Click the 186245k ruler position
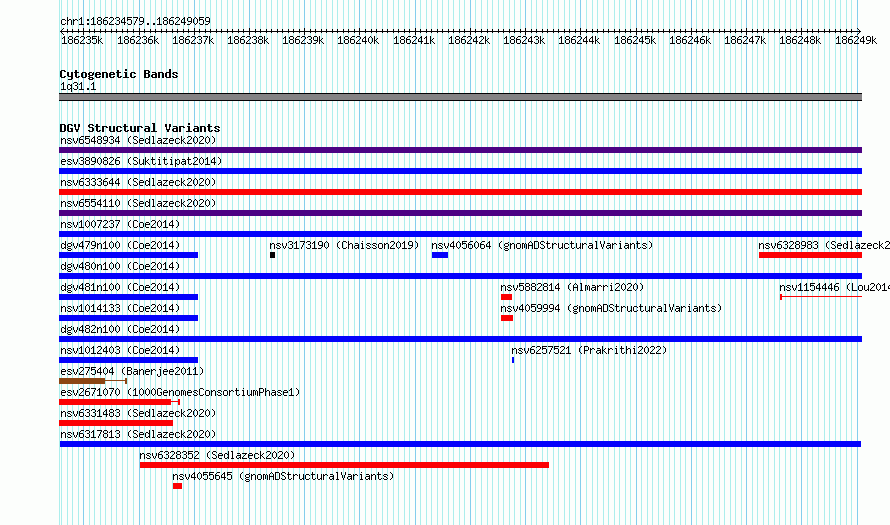Image resolution: width=890 pixels, height=525 pixels. [635, 40]
